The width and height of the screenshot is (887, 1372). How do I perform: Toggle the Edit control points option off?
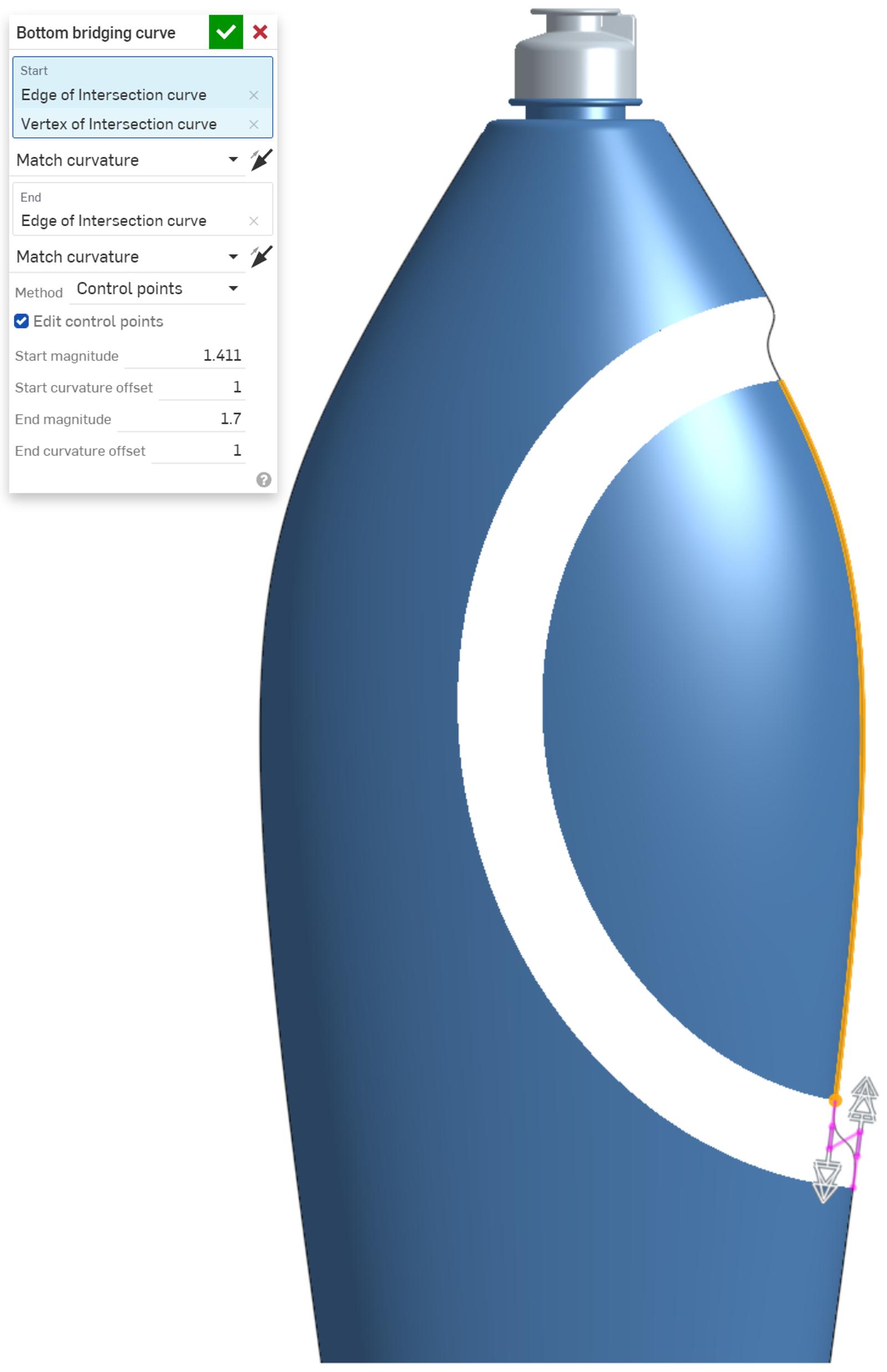[x=22, y=321]
